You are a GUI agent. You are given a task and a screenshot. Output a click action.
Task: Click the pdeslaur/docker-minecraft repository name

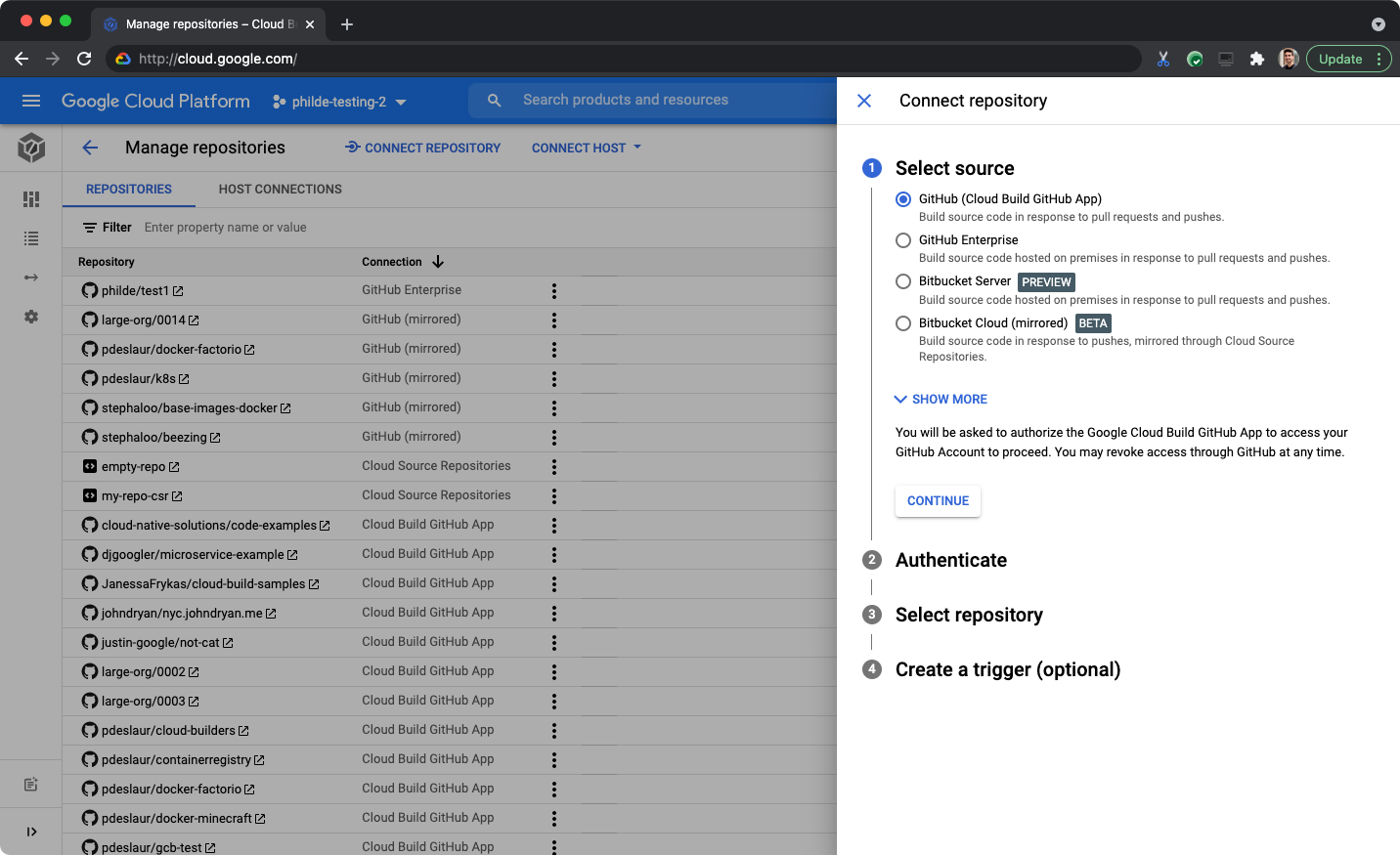(x=177, y=819)
